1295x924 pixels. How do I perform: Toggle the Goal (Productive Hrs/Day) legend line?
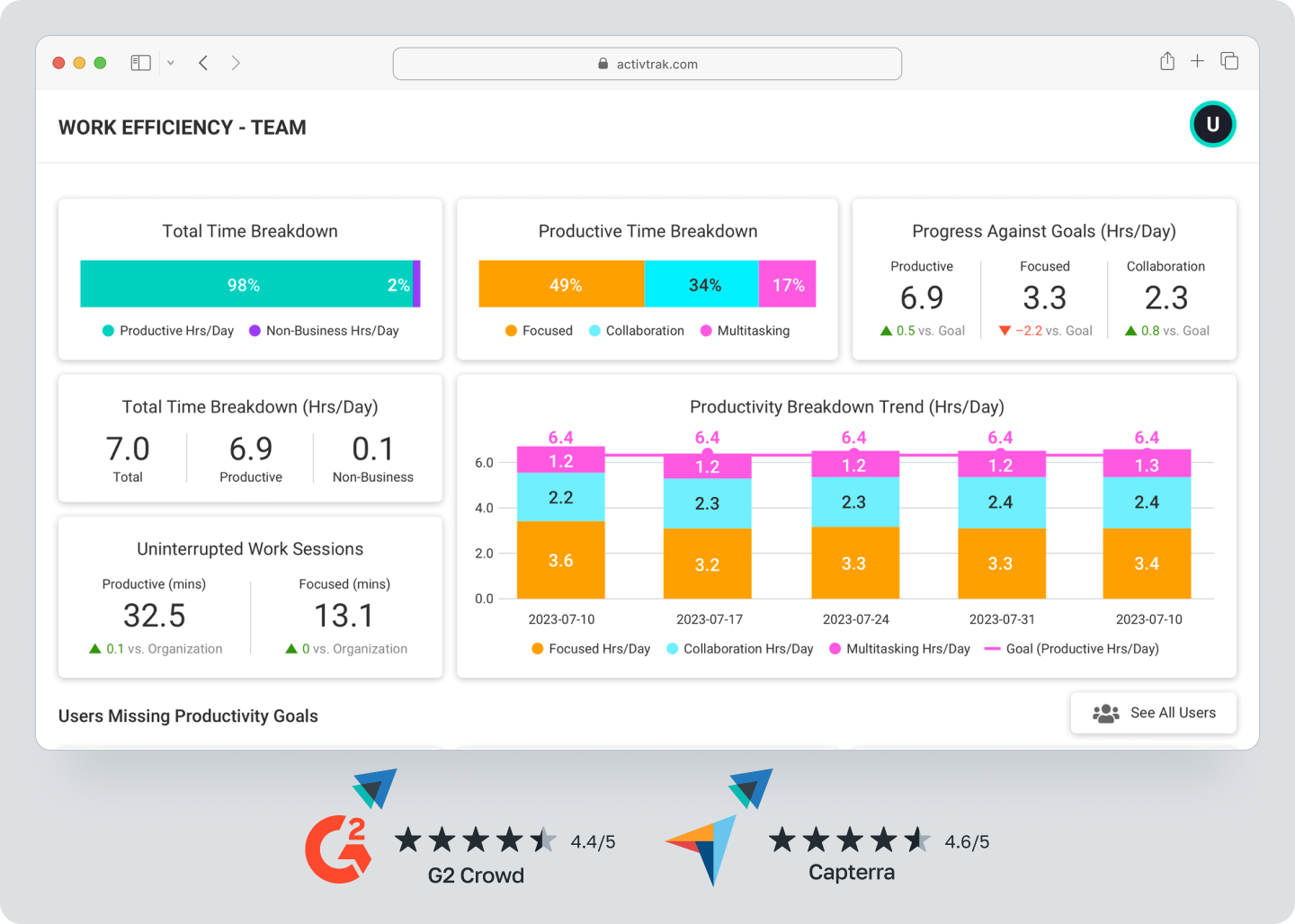[1072, 649]
